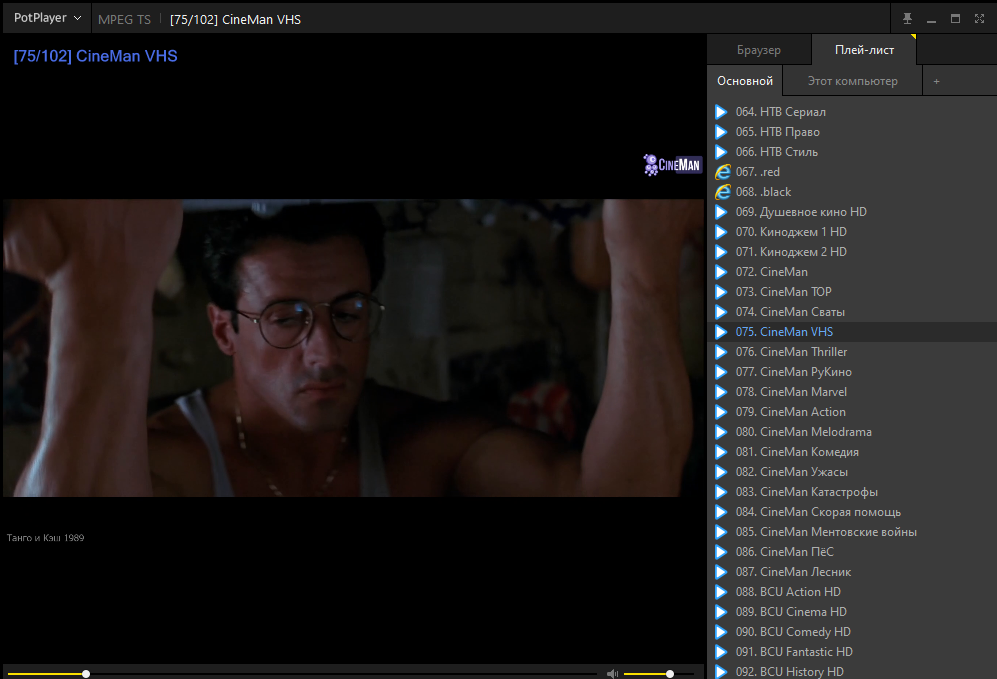Click play icon beside 073. CineMan TOP
This screenshot has width=997, height=679.
(721, 292)
